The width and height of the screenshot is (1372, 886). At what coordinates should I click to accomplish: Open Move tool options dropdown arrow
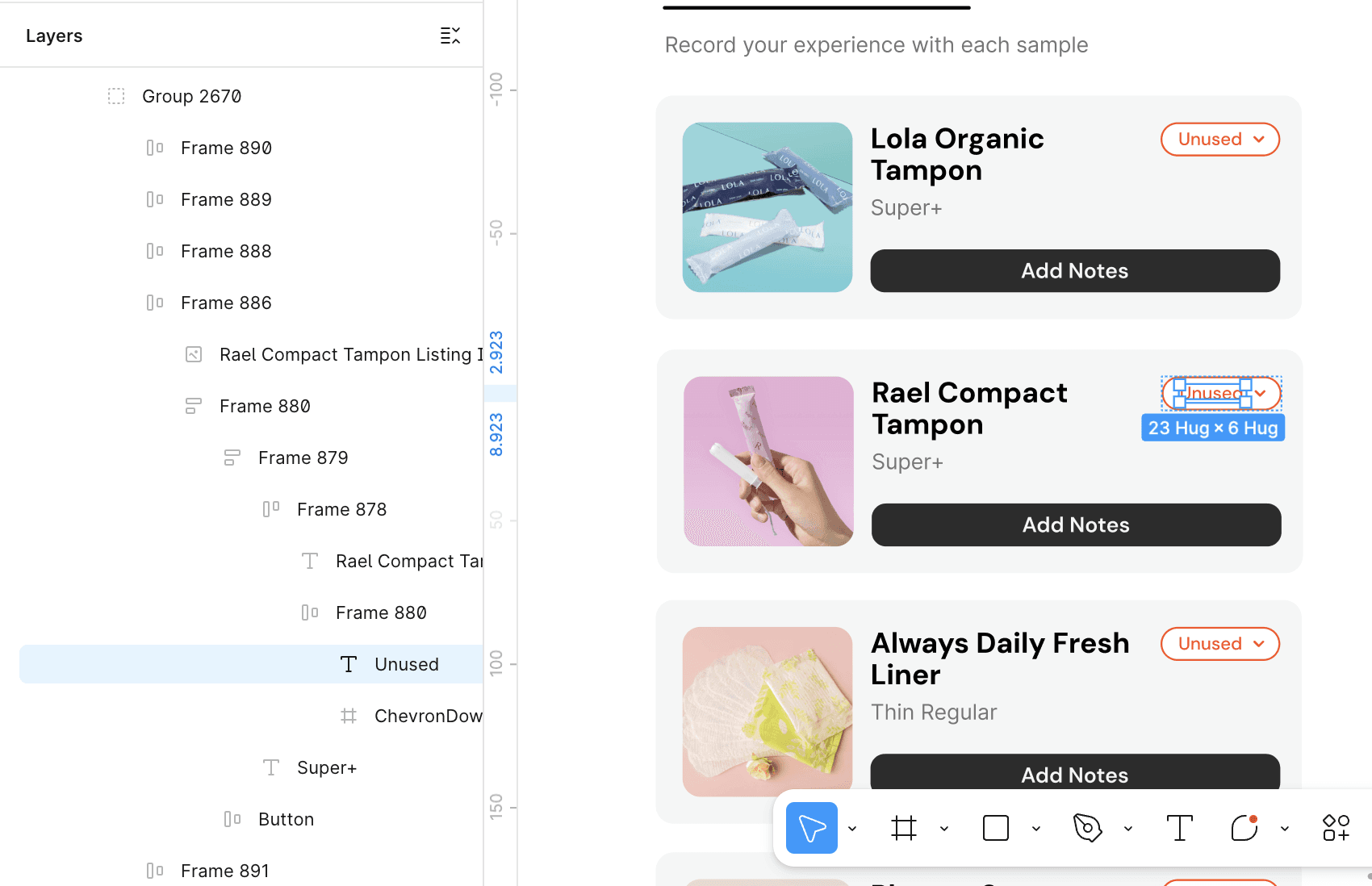tap(852, 829)
